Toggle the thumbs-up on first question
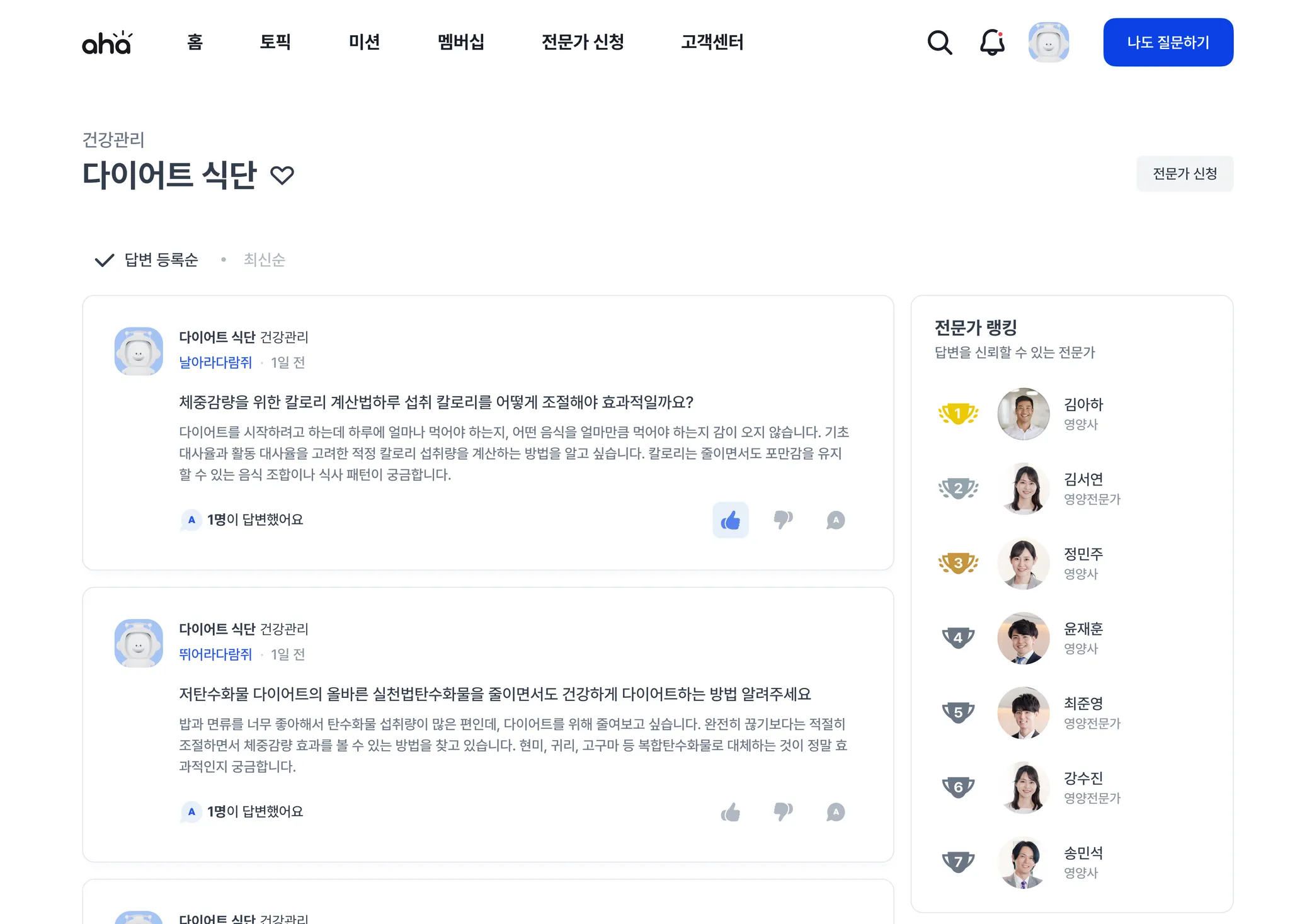Screen dimensions: 1290x924 tap(731, 520)
